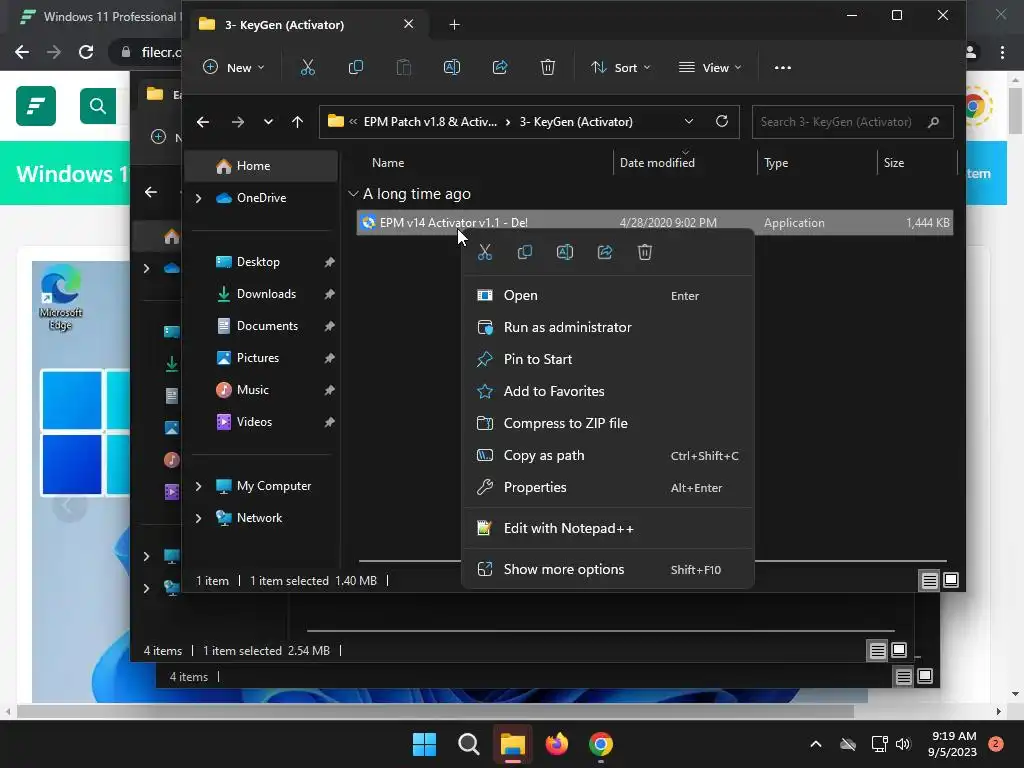Switch to details view layout icon
The height and width of the screenshot is (768, 1024).
click(929, 580)
